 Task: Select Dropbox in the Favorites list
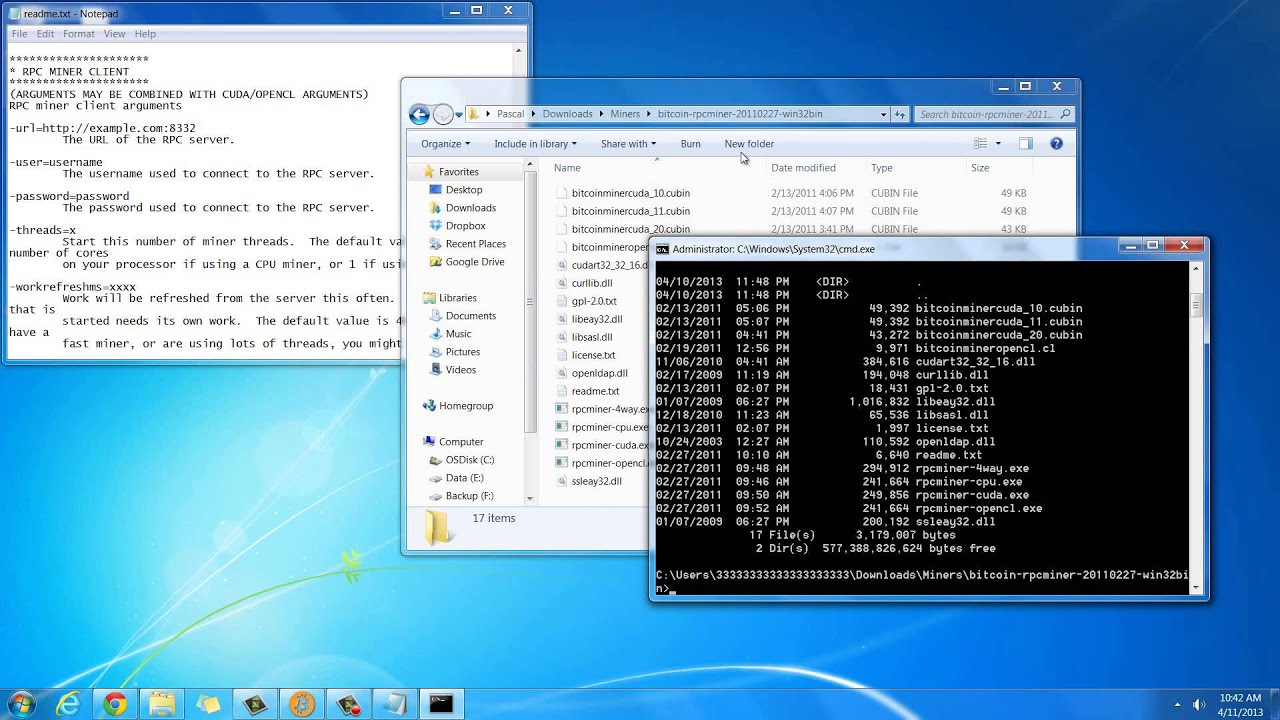click(465, 226)
